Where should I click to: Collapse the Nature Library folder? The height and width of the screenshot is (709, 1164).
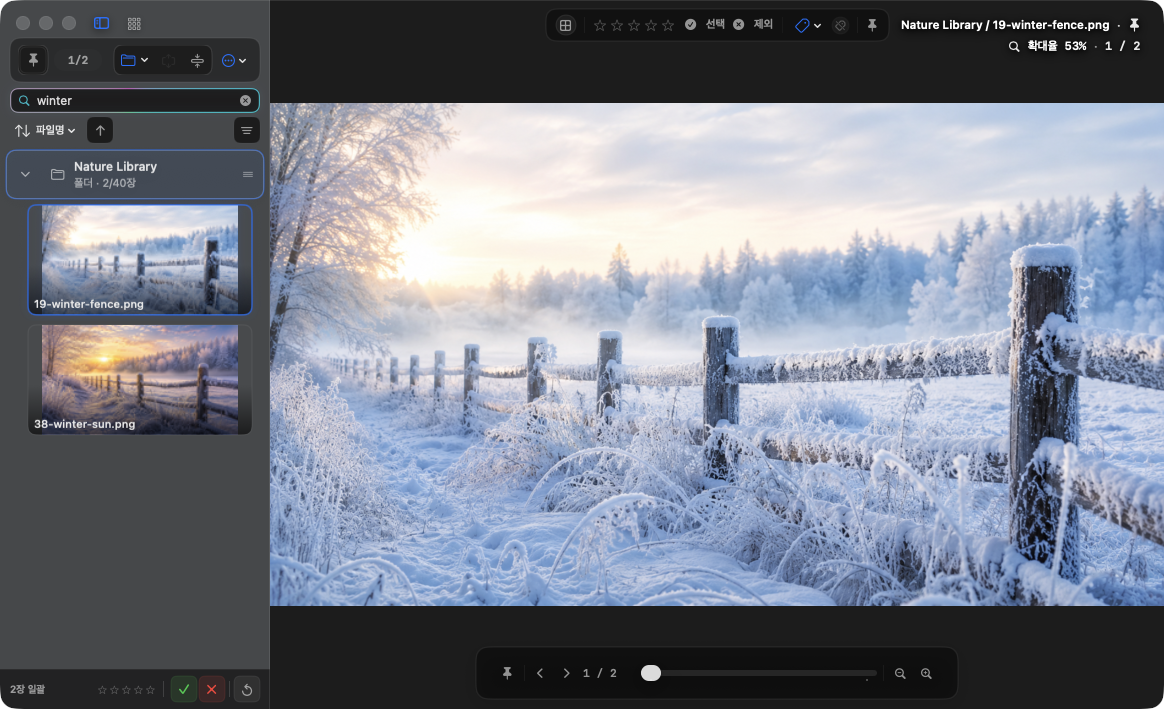pyautogui.click(x=25, y=174)
